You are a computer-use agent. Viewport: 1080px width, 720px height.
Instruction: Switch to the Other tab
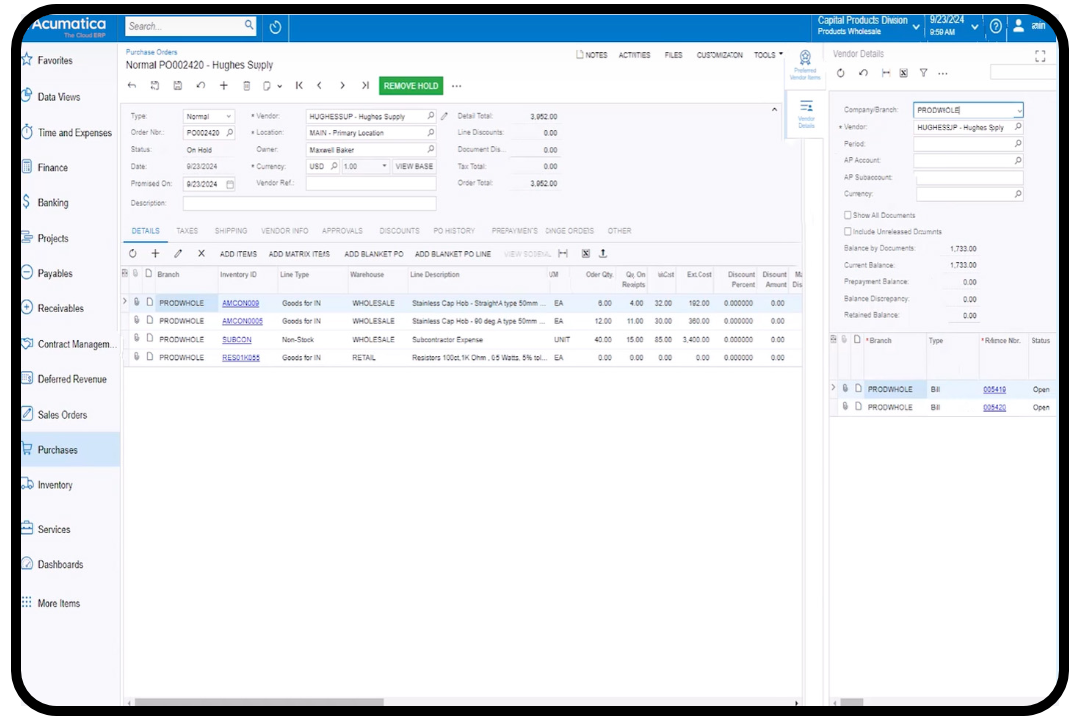[x=619, y=232]
